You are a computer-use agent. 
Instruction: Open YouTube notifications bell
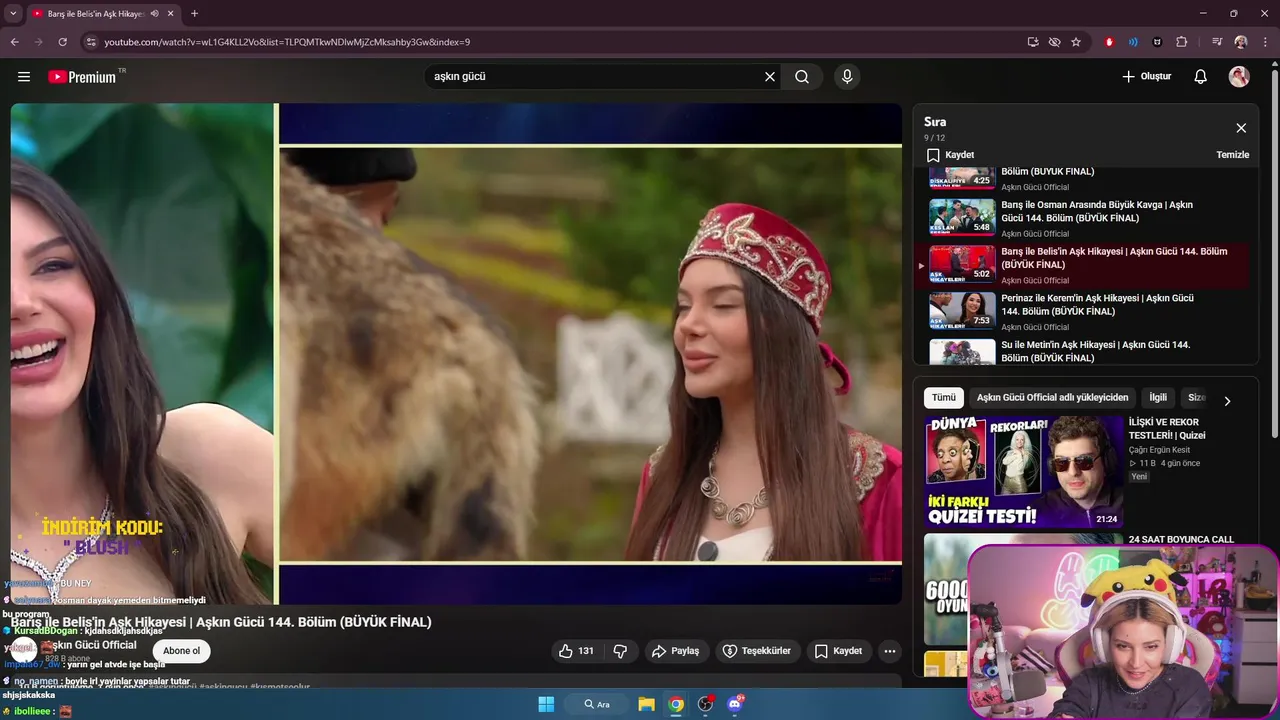point(1201,76)
